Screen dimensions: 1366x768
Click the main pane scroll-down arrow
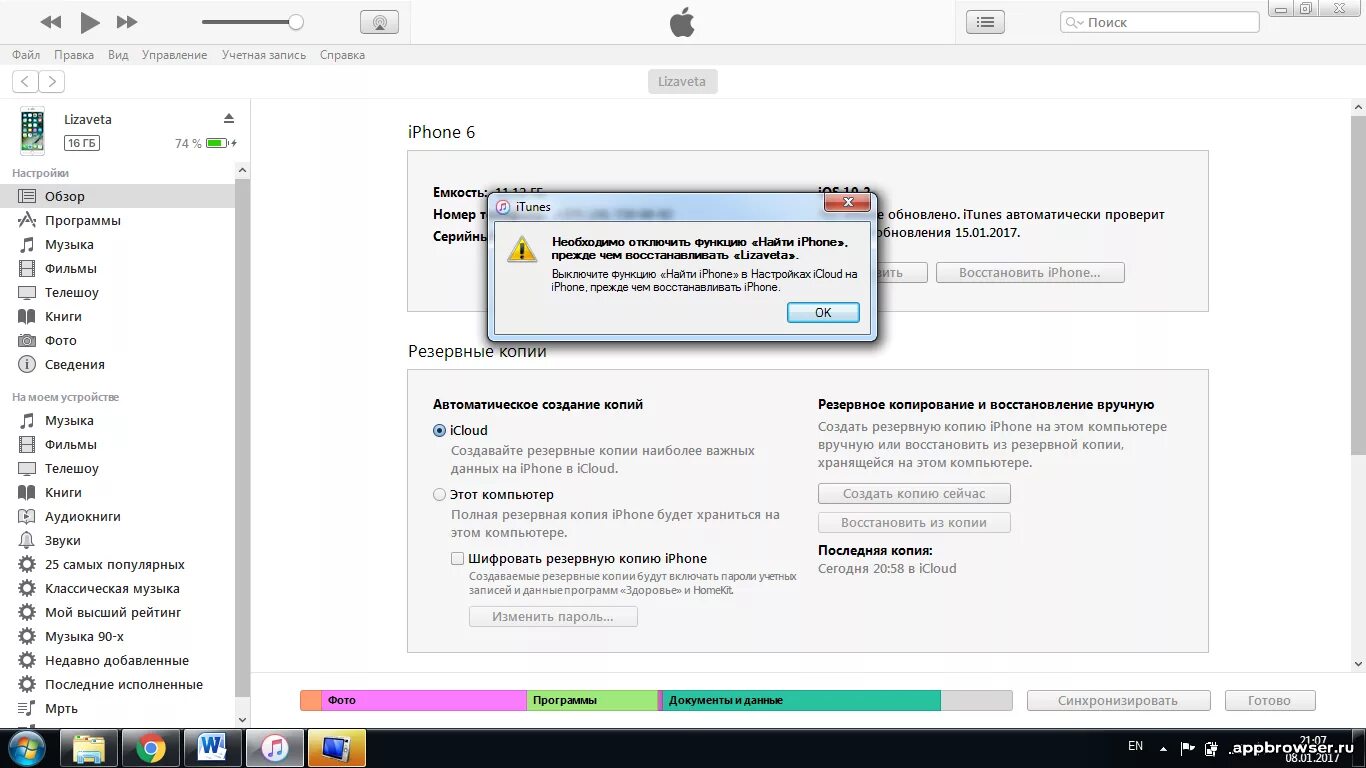pyautogui.click(x=1358, y=663)
